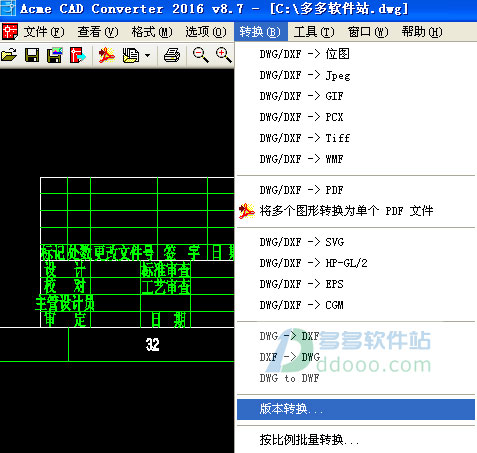This screenshot has height=453, width=477.
Task: Click the number 32 in drawing
Action: pyautogui.click(x=152, y=344)
